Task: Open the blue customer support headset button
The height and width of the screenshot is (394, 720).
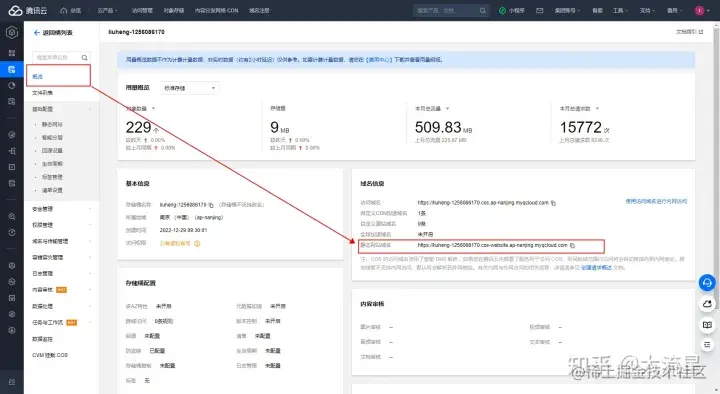Action: (x=707, y=282)
